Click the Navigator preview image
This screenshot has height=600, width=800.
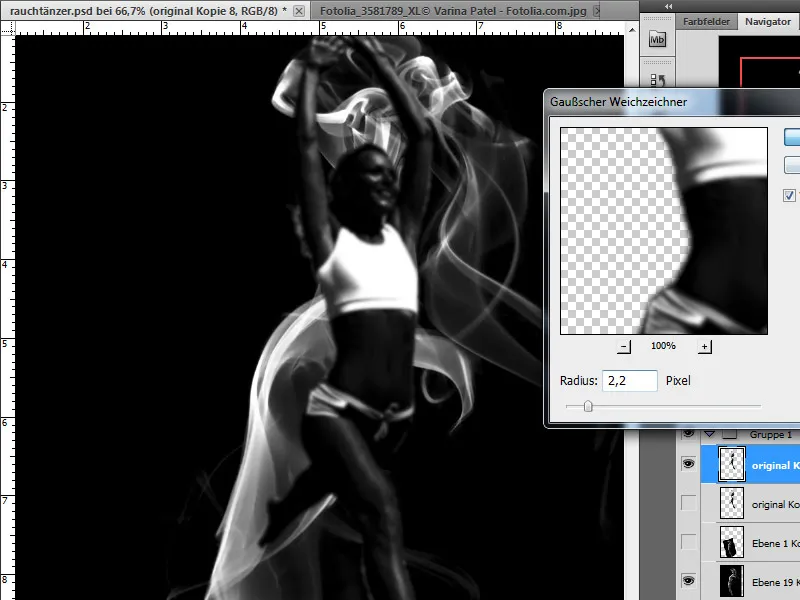[760, 61]
